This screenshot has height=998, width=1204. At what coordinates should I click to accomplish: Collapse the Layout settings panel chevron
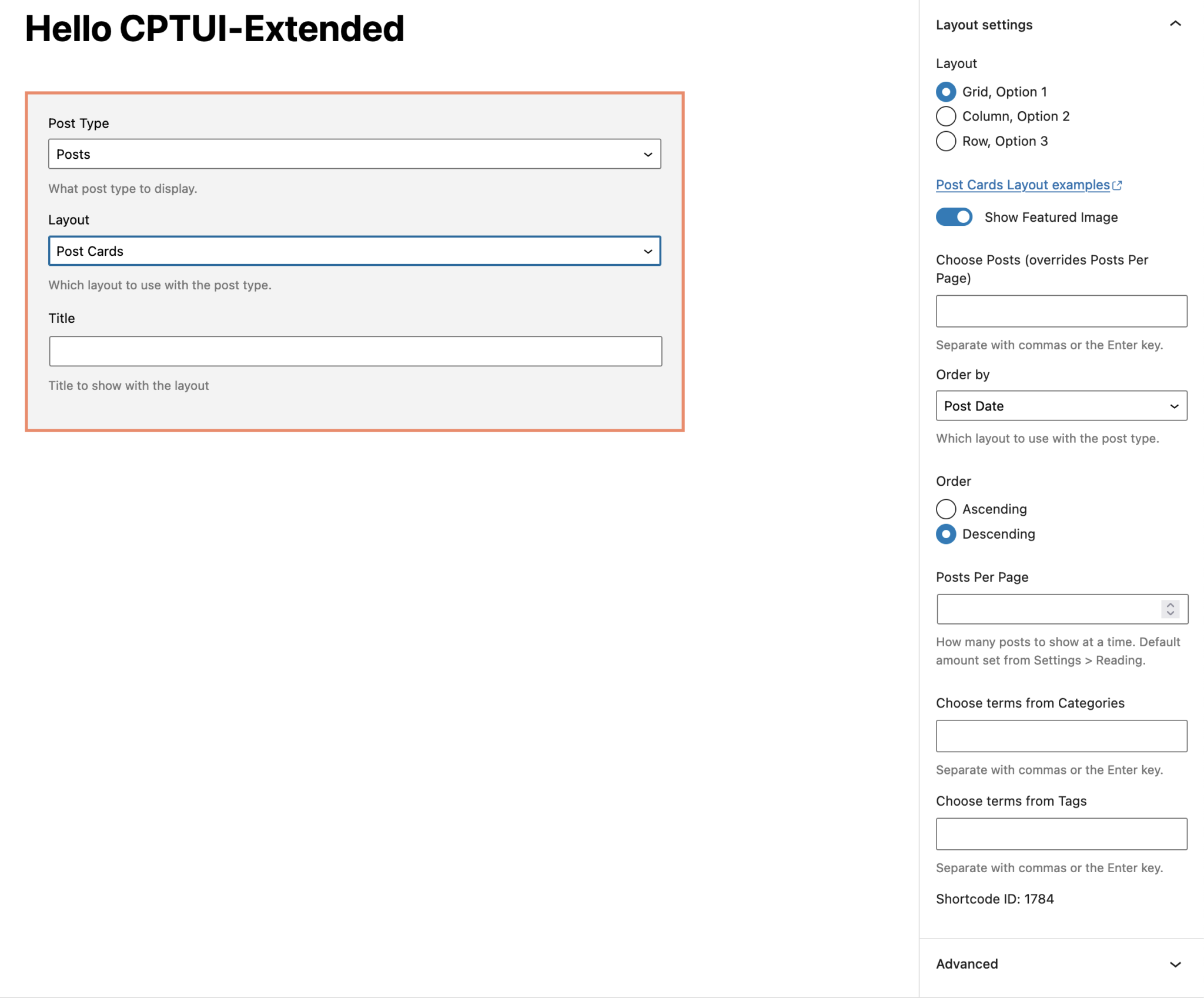click(x=1175, y=24)
